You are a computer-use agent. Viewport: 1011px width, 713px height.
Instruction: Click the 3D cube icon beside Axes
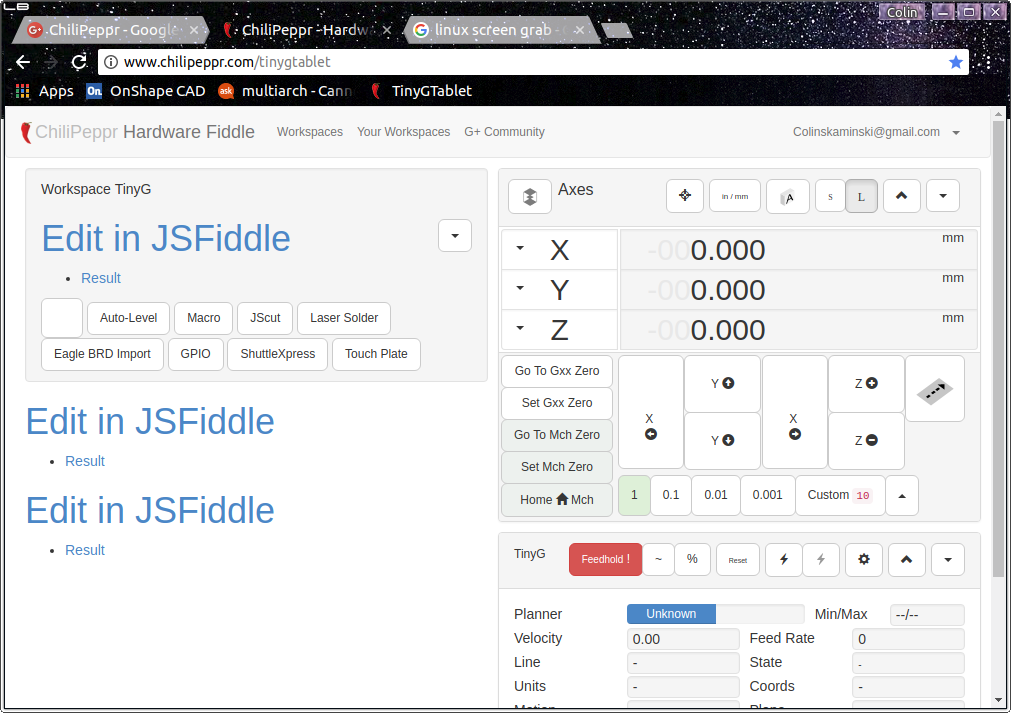pyautogui.click(x=530, y=197)
